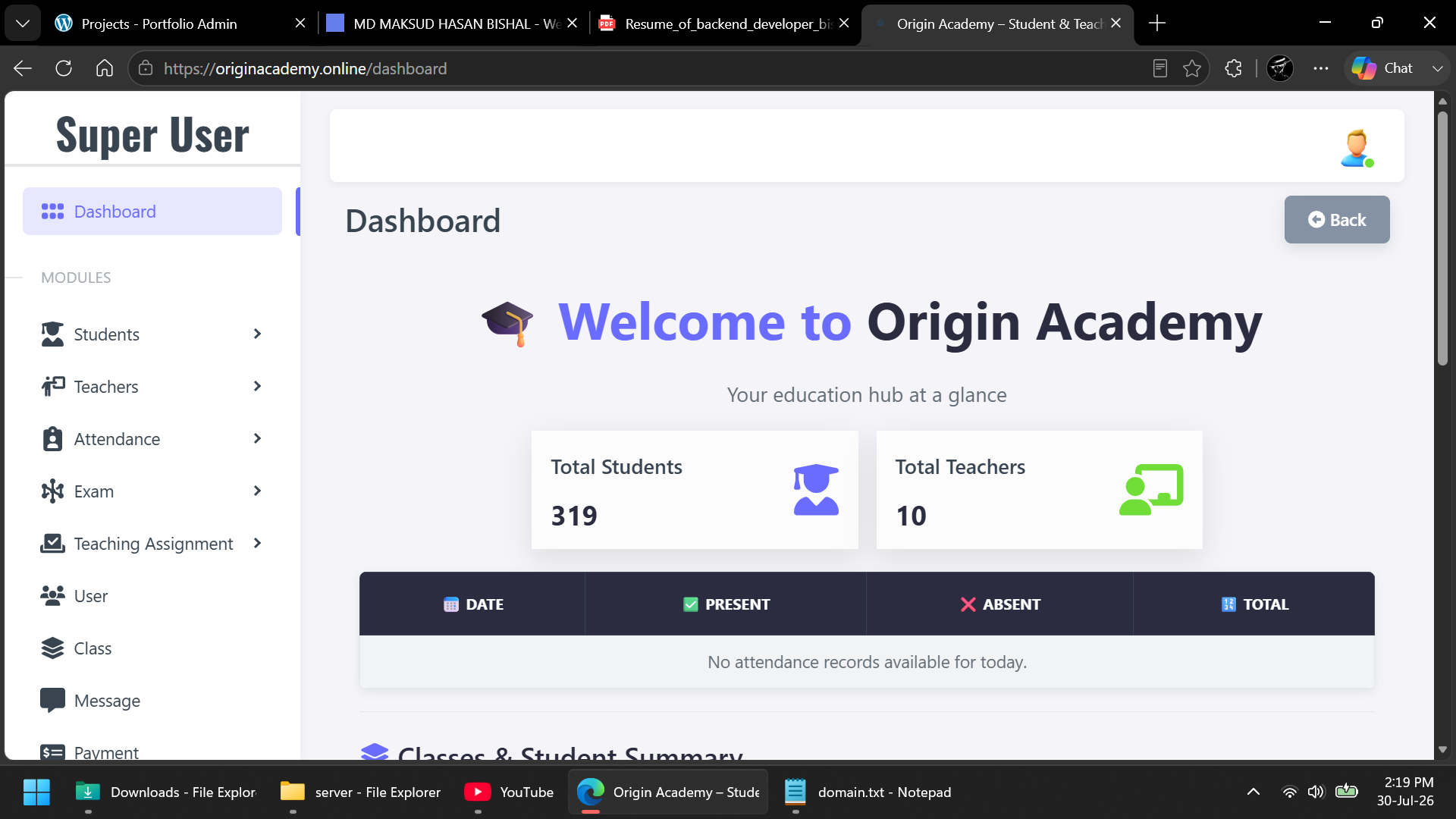This screenshot has width=1456, height=819.
Task: Click the Back button
Action: 1336,220
